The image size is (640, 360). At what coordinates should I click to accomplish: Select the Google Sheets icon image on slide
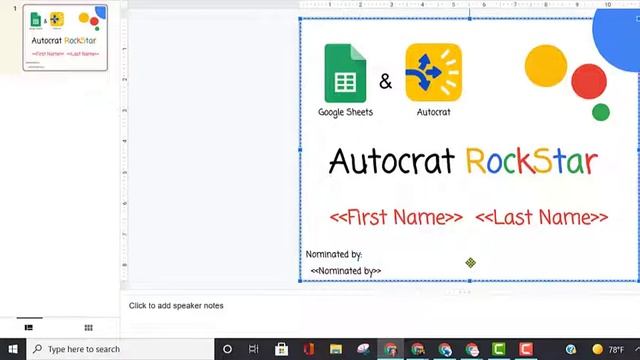tap(345, 73)
